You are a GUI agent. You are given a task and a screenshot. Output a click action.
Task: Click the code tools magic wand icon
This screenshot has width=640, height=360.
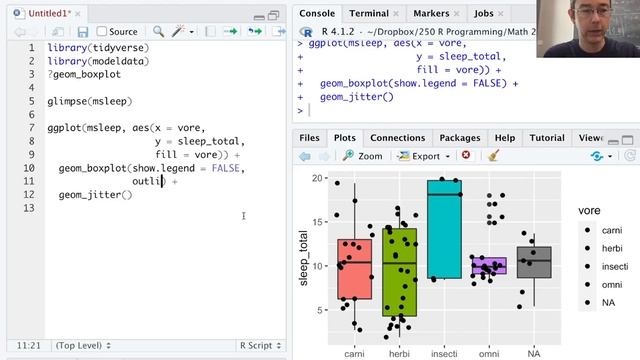coord(178,31)
